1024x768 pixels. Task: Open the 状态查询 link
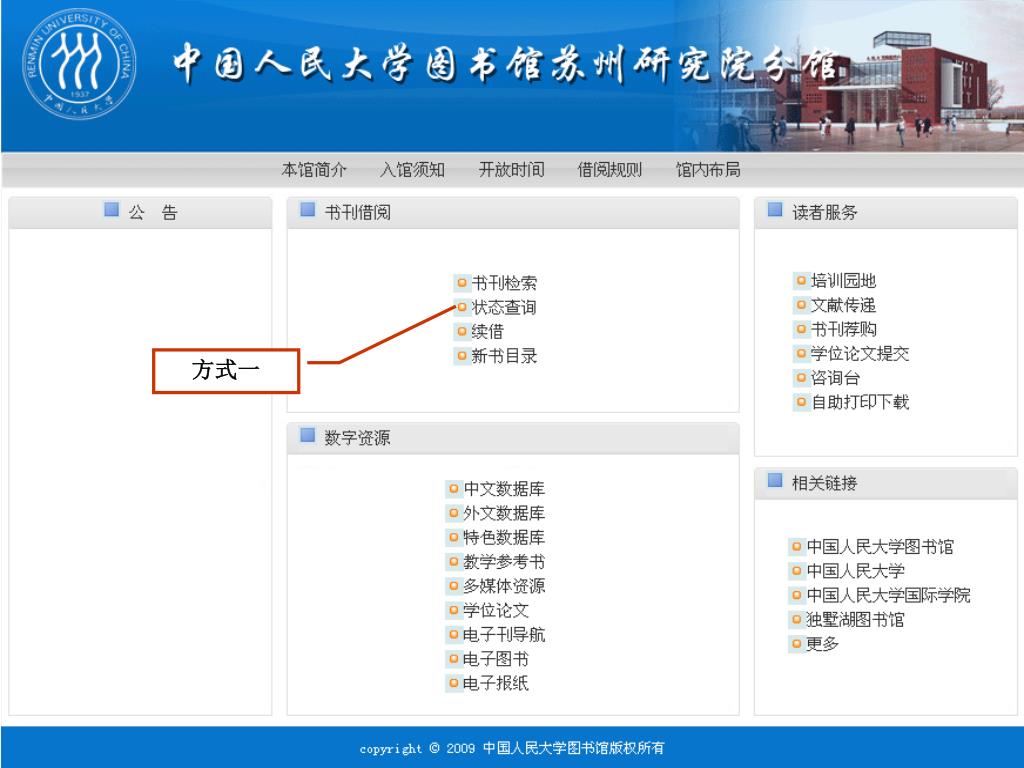click(504, 307)
